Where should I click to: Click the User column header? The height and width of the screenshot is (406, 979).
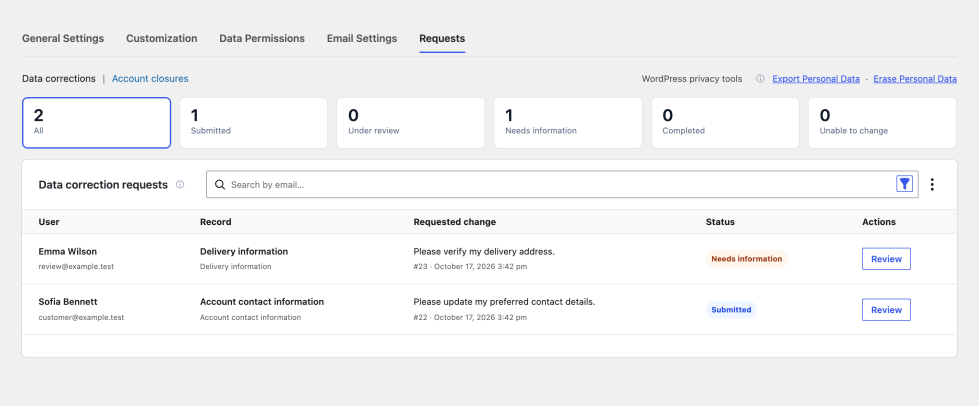(49, 222)
